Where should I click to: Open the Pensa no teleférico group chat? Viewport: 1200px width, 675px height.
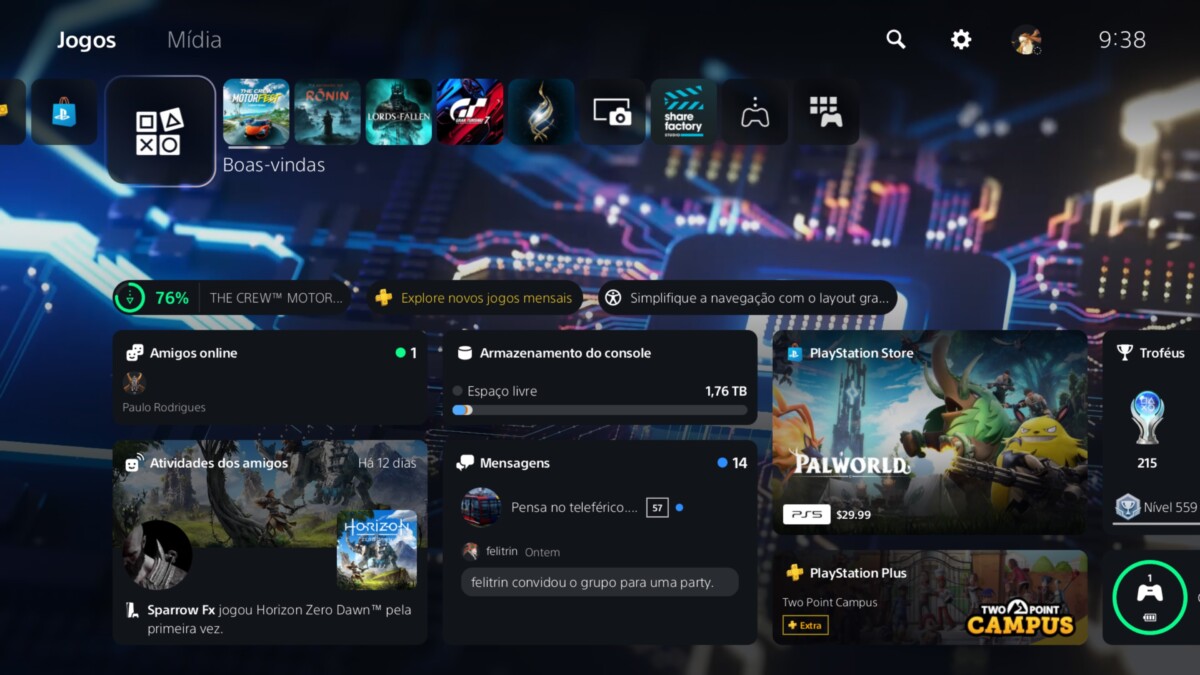point(600,507)
